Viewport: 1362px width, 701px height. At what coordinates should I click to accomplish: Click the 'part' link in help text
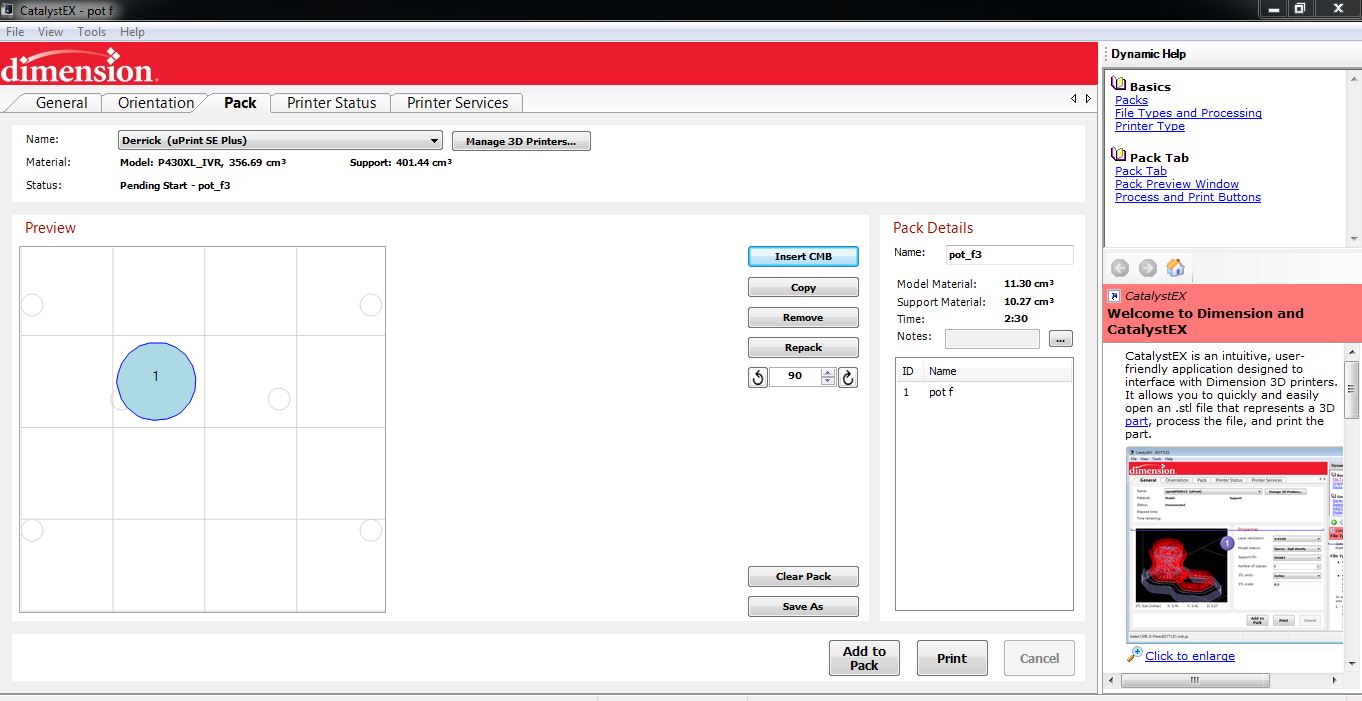tap(1136, 421)
